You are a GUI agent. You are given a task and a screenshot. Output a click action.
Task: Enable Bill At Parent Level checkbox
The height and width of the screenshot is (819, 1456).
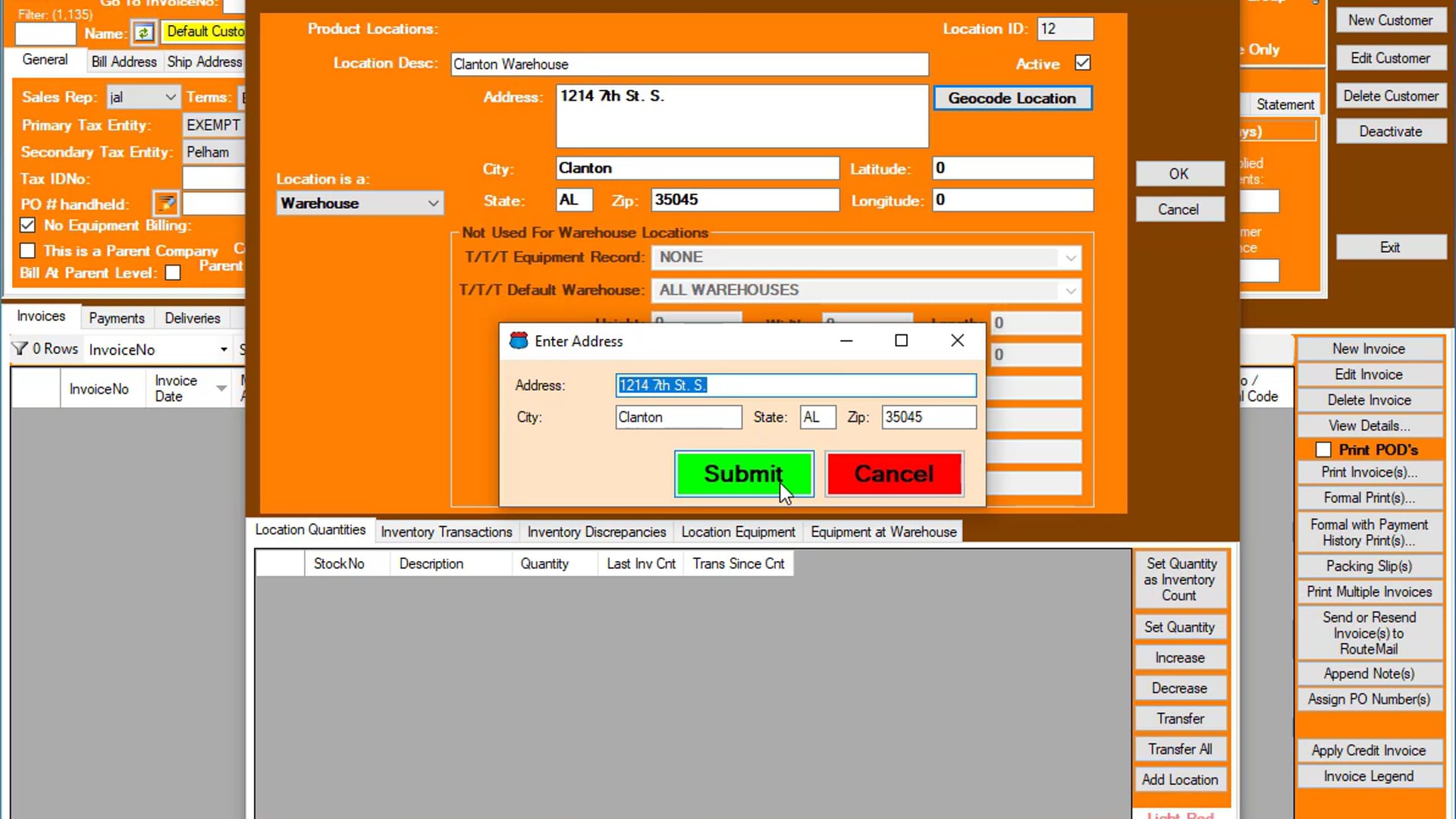[x=173, y=273]
